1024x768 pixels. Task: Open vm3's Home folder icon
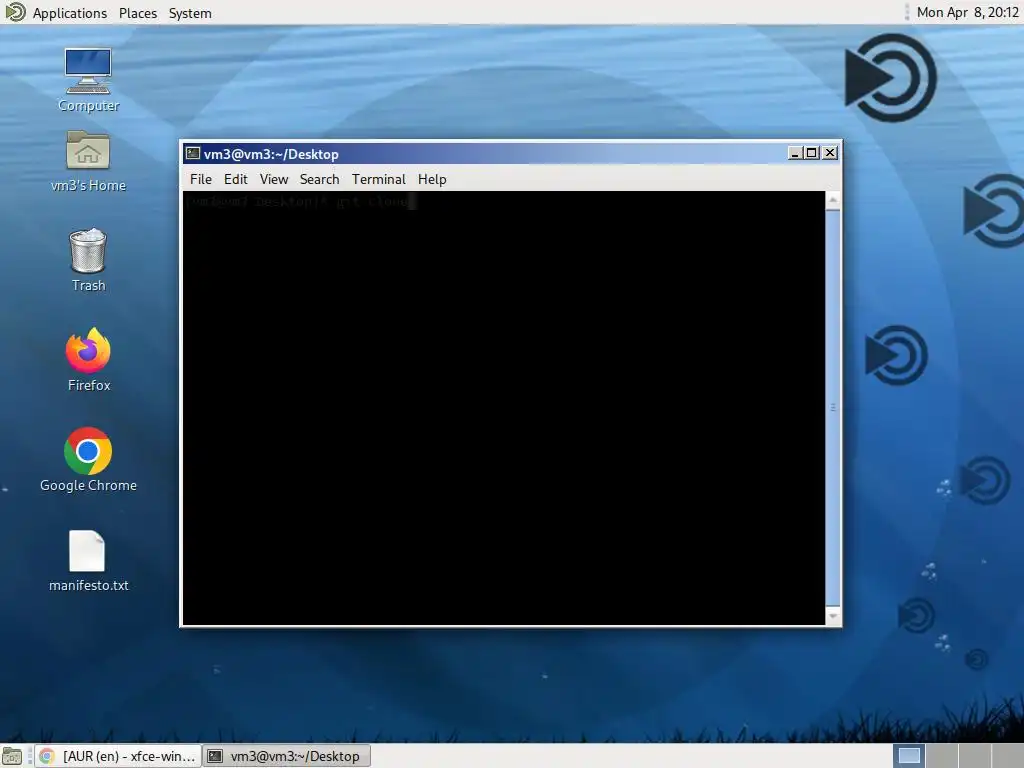88,161
